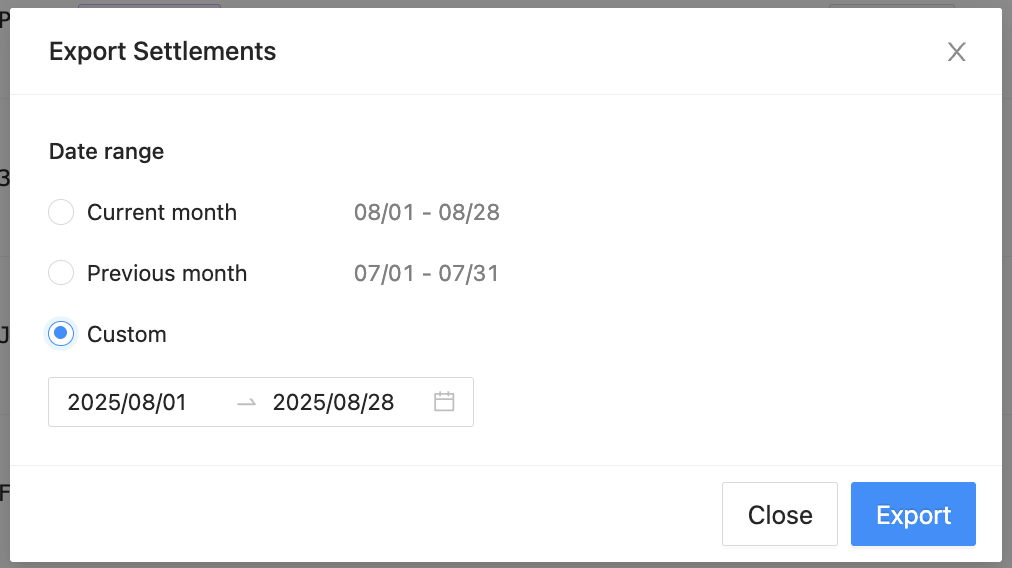Click the "Current month" label text
Viewport: 1012px width, 568px height.
162,212
